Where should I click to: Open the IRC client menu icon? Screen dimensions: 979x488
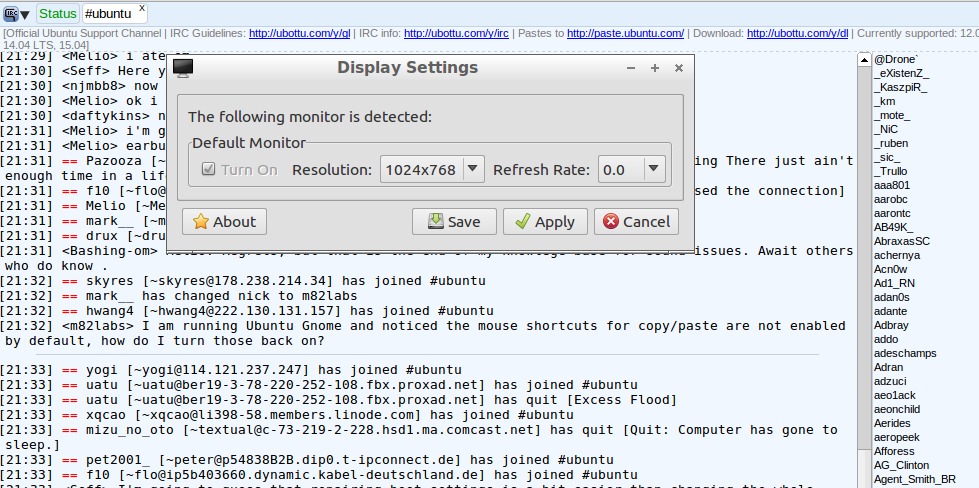pyautogui.click(x=11, y=13)
